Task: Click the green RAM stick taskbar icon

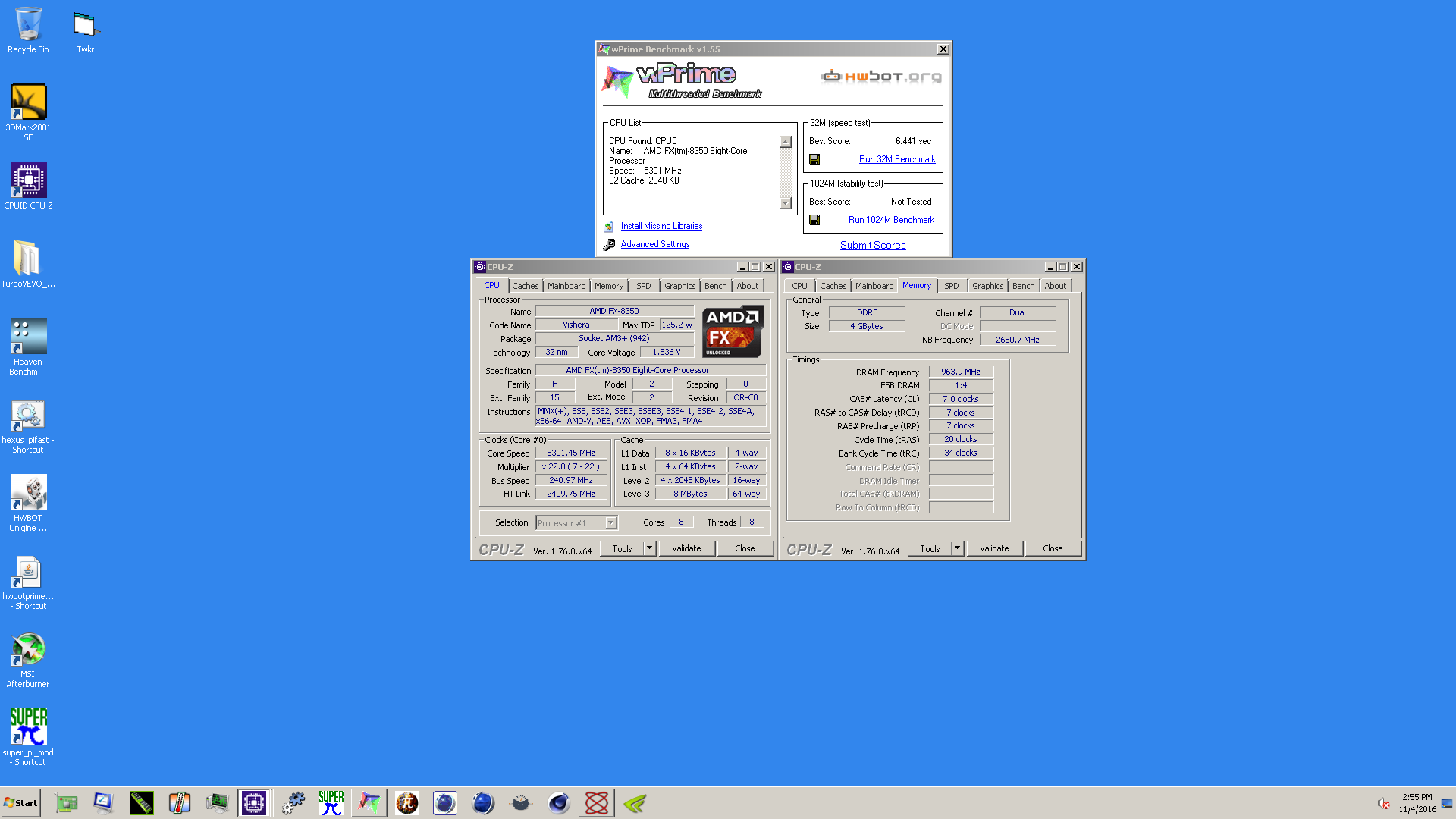Action: pos(142,803)
